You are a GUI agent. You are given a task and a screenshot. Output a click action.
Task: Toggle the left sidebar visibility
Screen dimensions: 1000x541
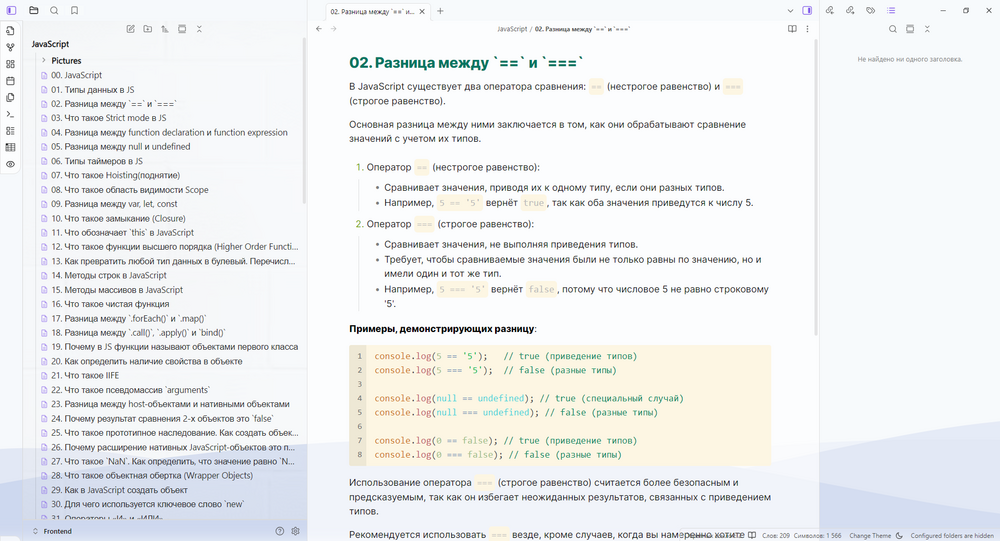coord(11,10)
